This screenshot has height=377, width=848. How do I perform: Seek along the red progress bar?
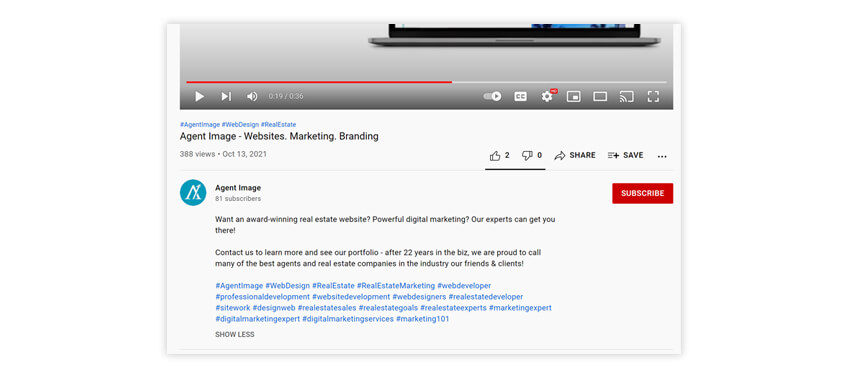tap(319, 82)
